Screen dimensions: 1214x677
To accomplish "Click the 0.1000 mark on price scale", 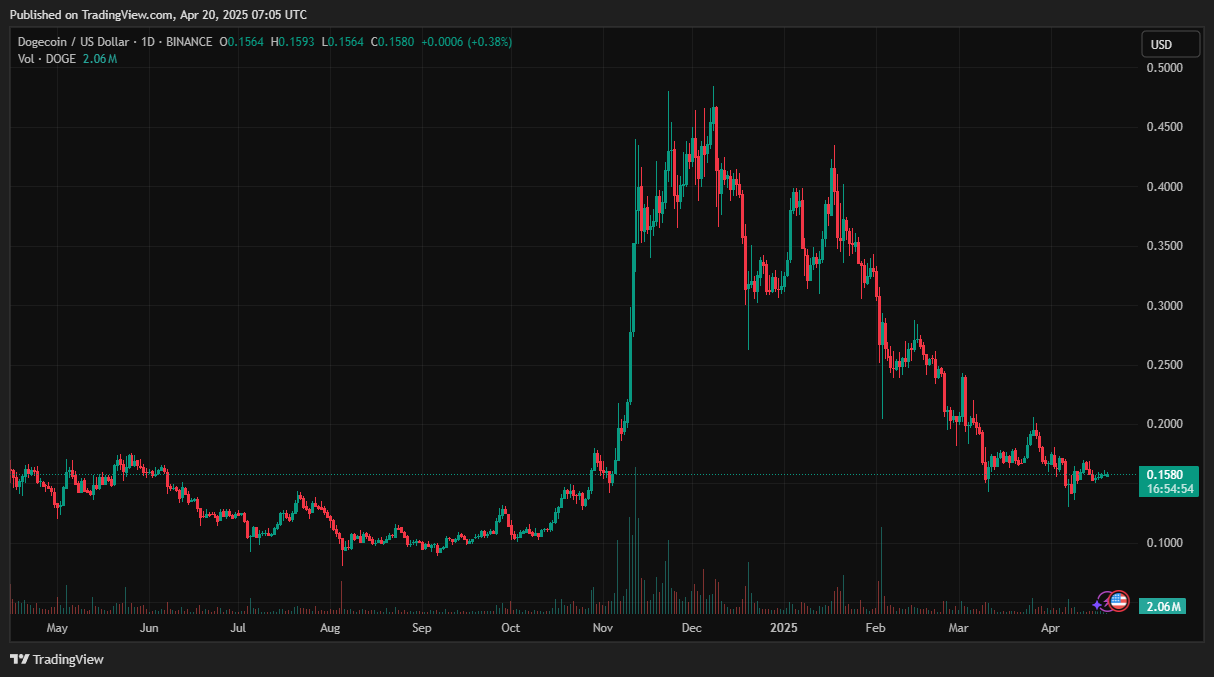I will [1163, 543].
